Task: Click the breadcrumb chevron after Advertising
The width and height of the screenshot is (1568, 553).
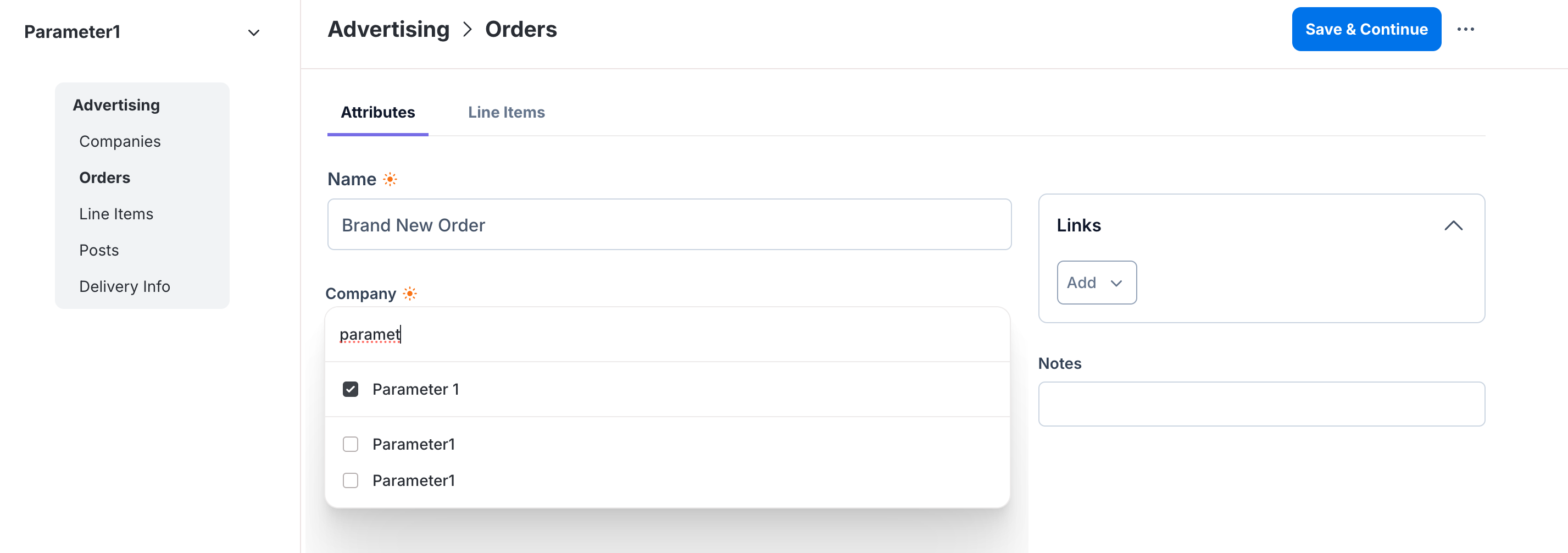Action: [x=467, y=29]
